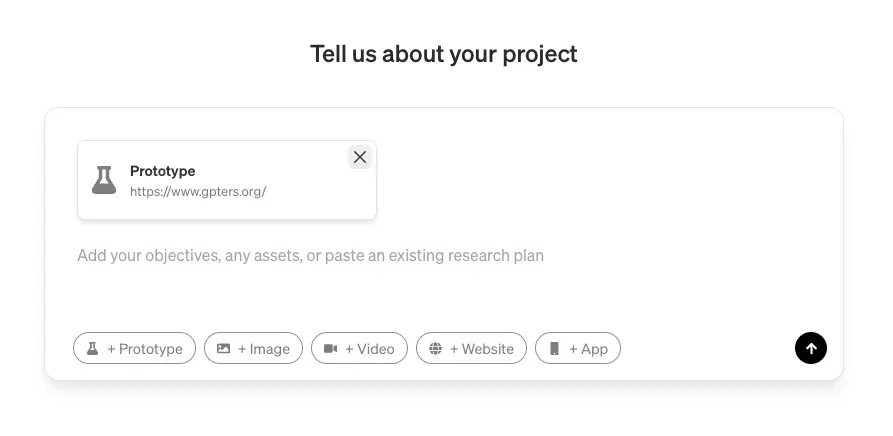Screen dimensions: 893x436
Task: Add a website using the + Website label
Action: point(482,349)
